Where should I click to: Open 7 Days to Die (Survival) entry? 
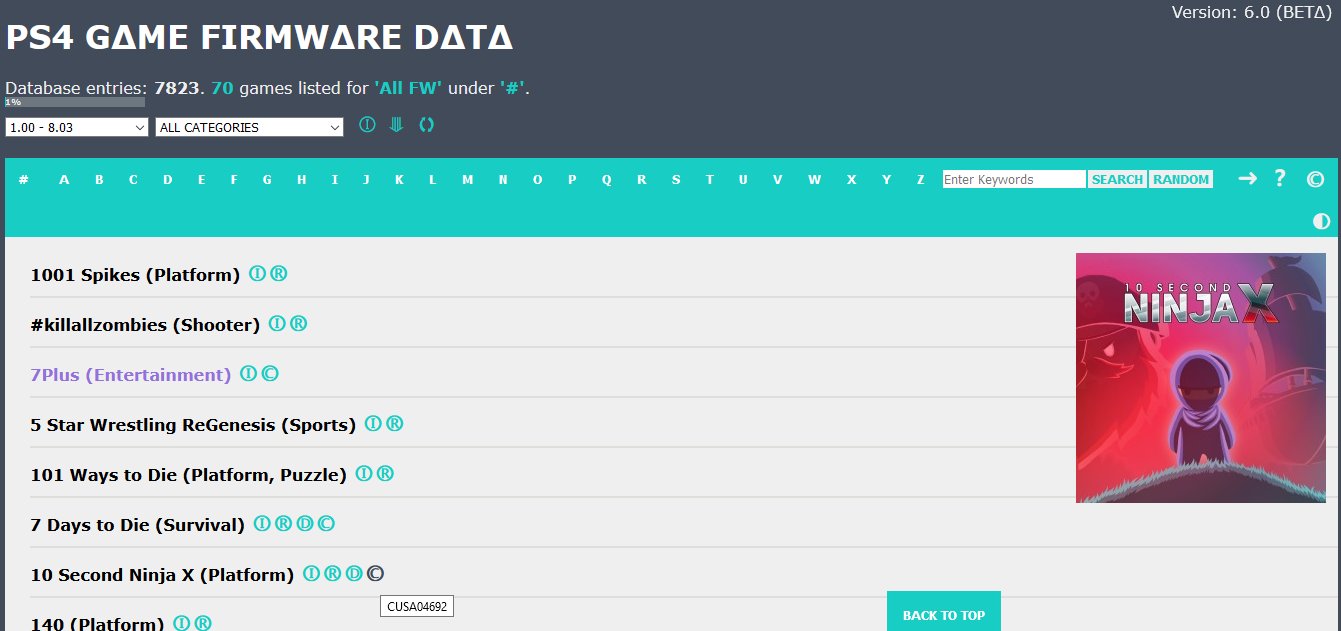pyautogui.click(x=138, y=524)
